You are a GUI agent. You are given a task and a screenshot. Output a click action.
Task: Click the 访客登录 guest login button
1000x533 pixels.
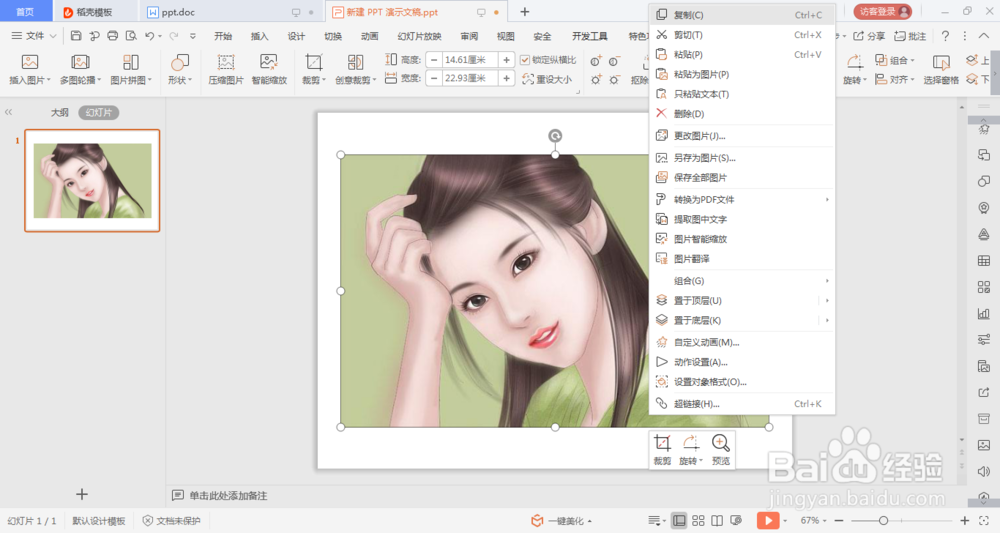click(x=883, y=11)
